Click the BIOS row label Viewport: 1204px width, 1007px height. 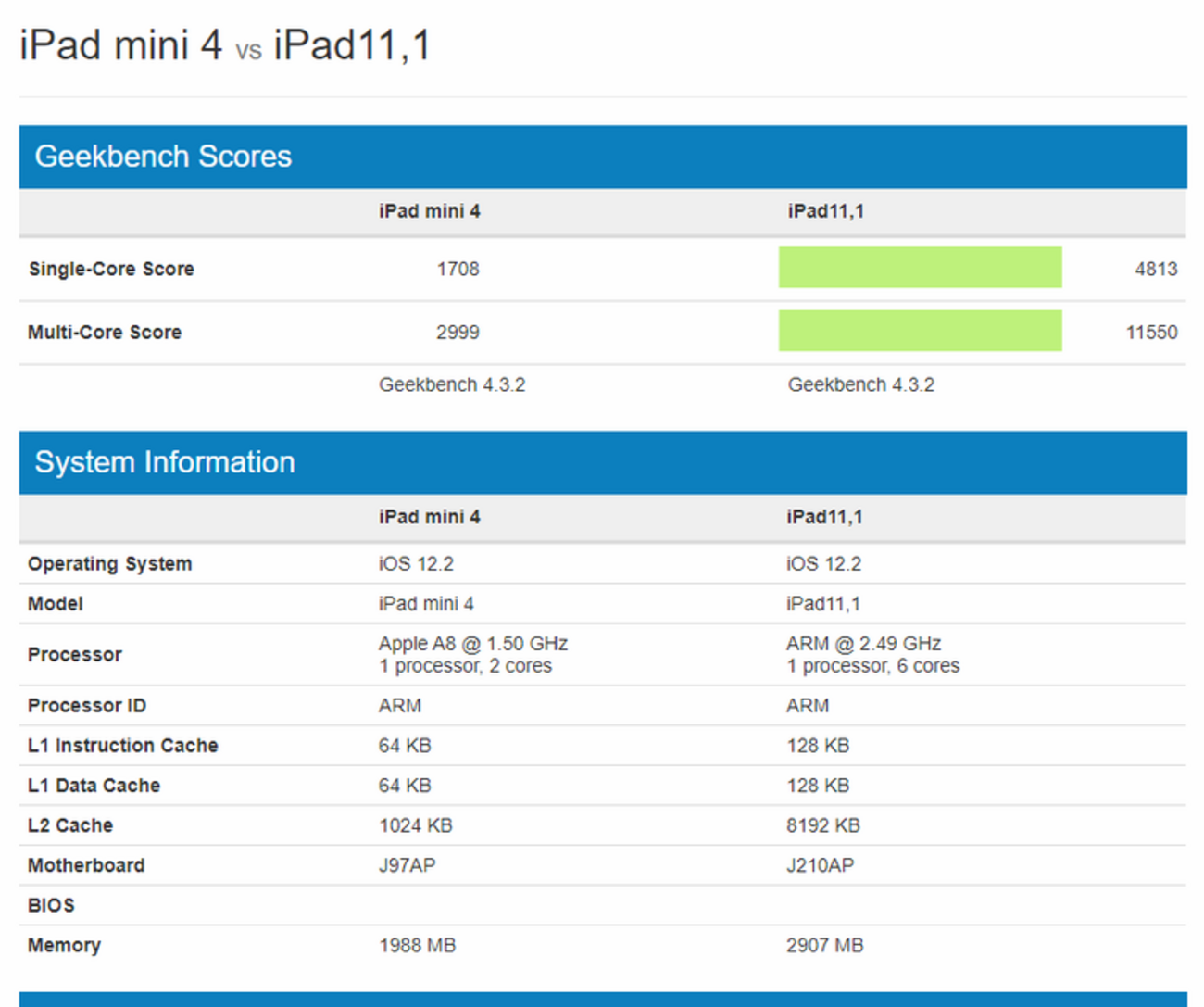[x=51, y=905]
